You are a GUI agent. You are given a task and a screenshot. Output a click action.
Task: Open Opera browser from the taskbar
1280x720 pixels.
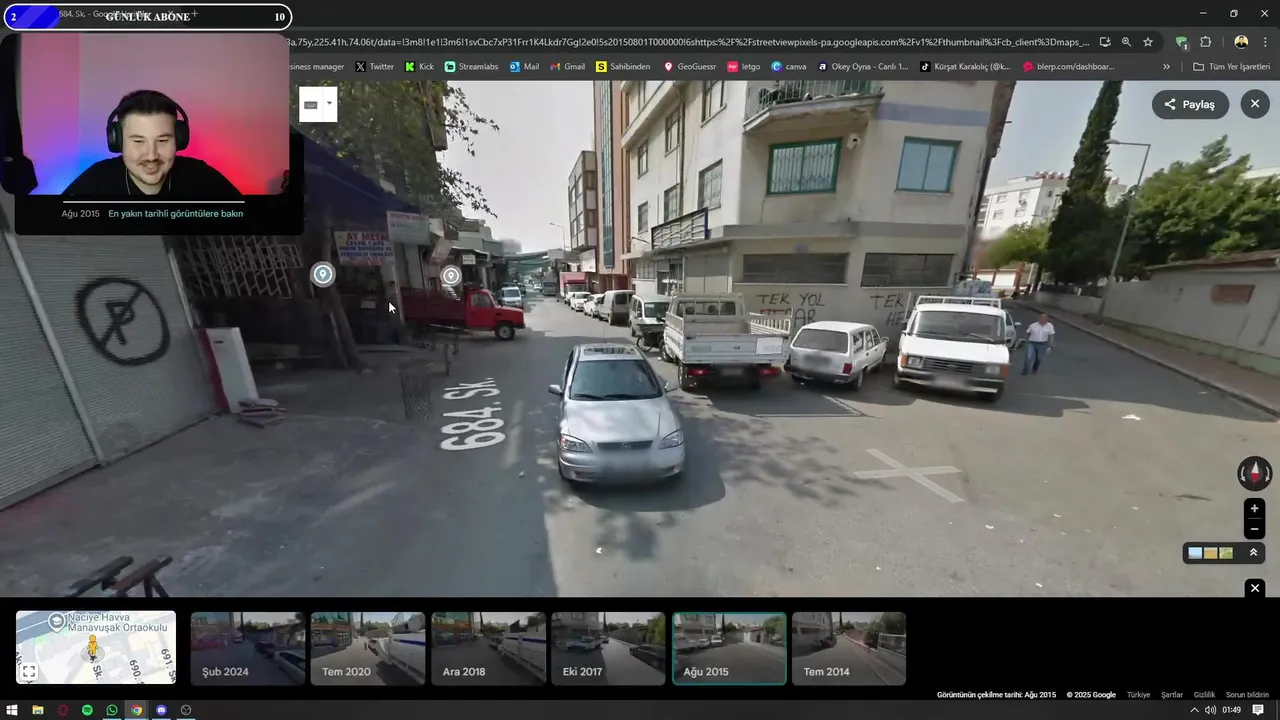click(x=62, y=710)
